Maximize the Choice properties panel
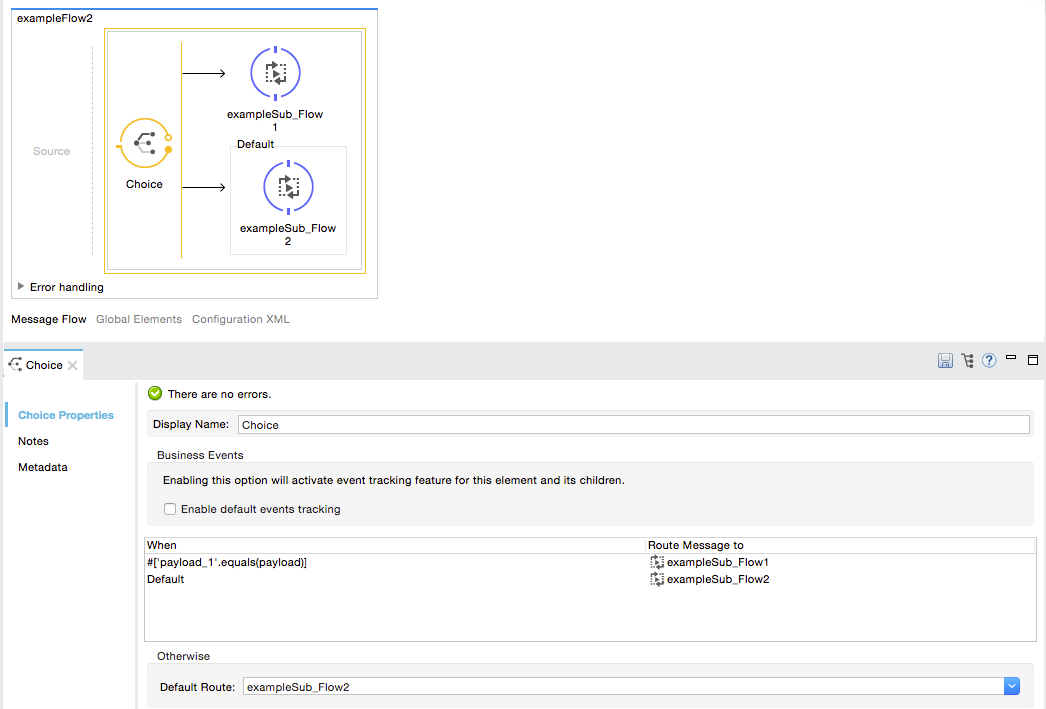 click(x=1033, y=360)
